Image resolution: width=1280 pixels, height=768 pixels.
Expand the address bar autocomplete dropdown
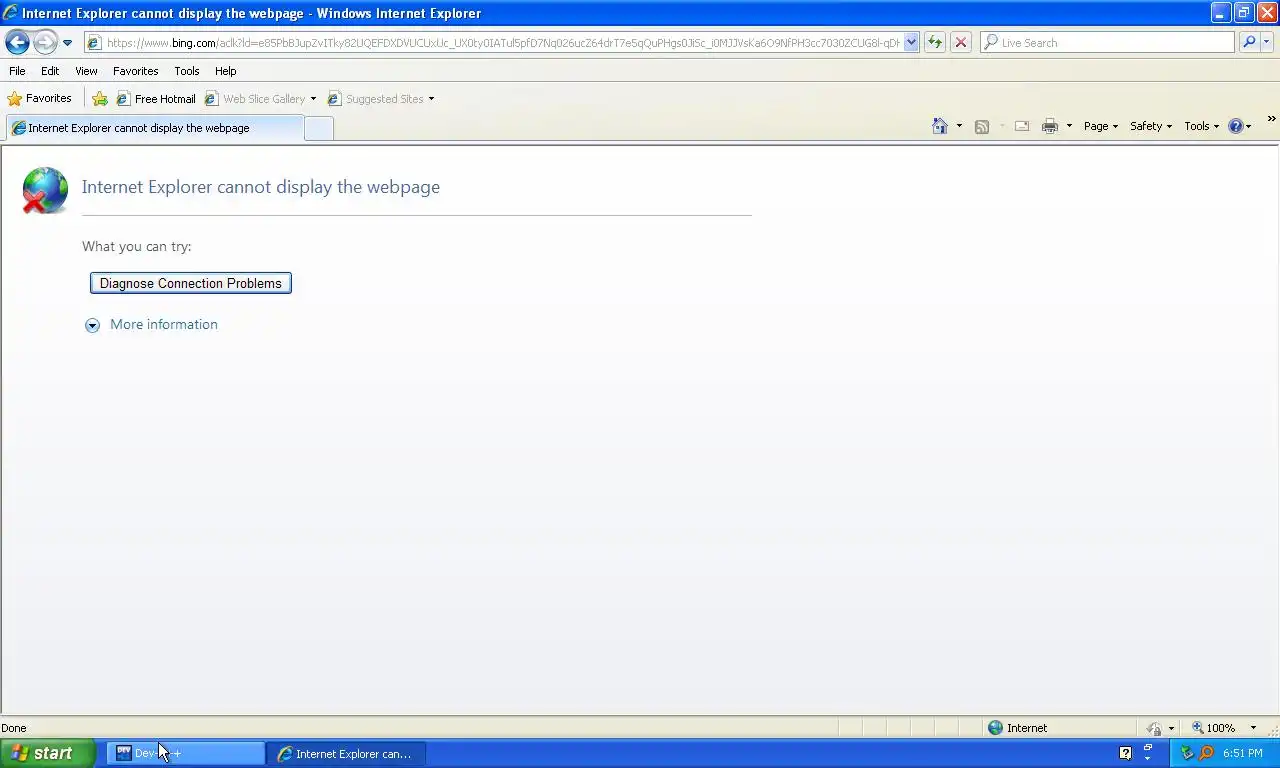911,42
